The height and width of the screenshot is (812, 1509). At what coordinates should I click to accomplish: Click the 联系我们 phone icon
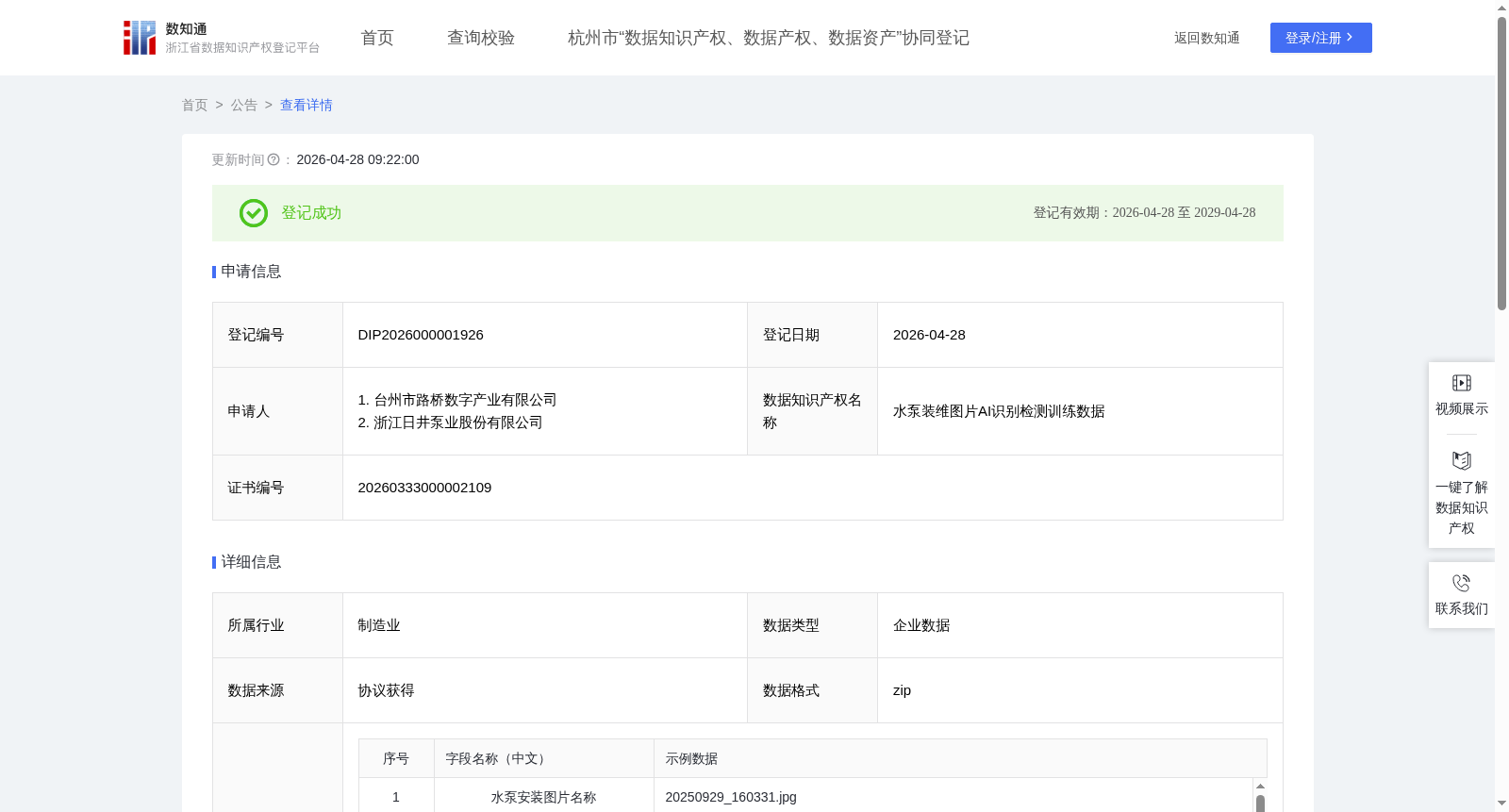point(1462,583)
